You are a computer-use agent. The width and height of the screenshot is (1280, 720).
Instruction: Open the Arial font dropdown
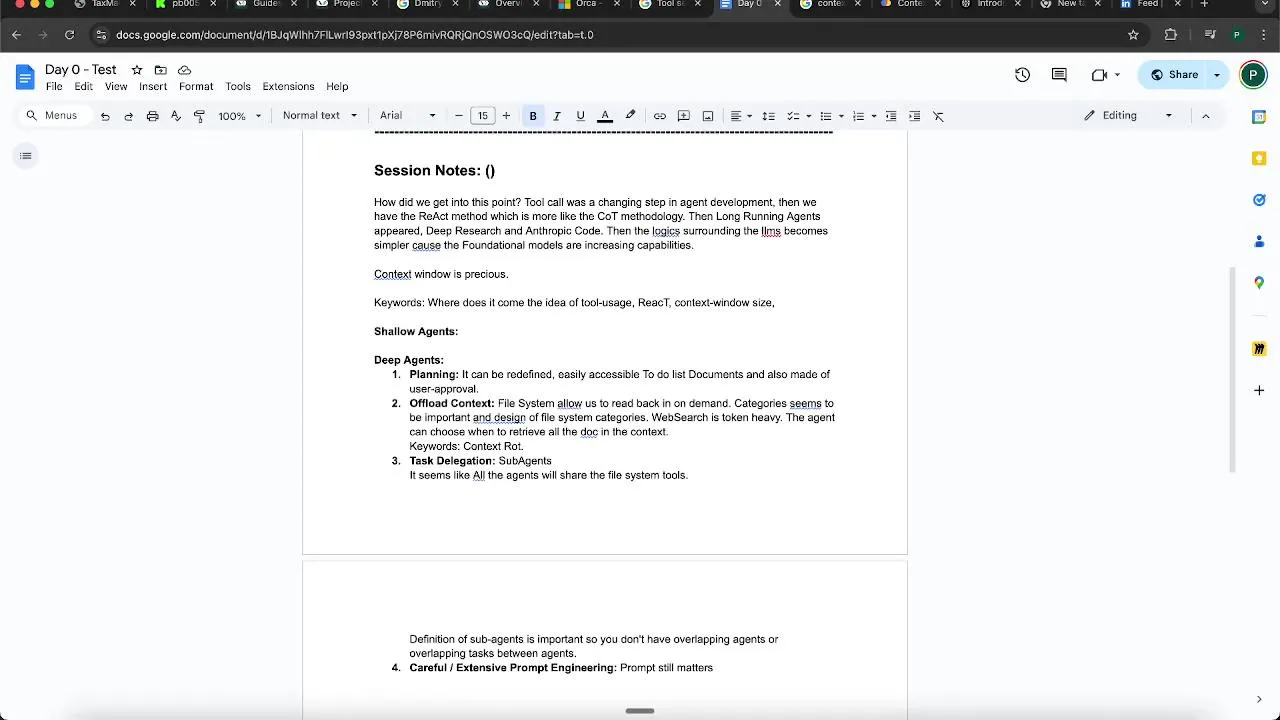point(408,116)
